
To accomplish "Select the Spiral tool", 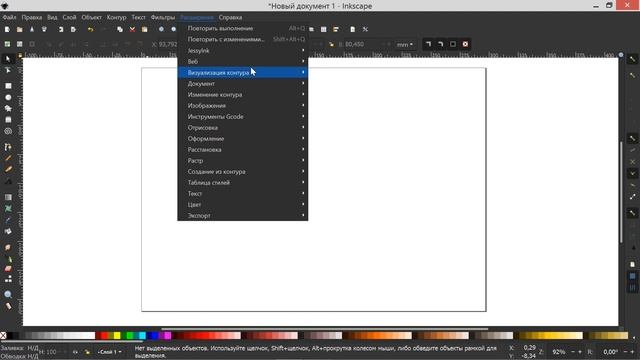I will click(x=8, y=131).
